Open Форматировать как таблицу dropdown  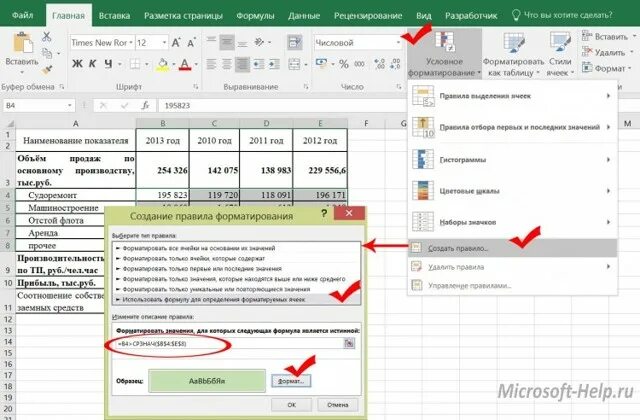pos(513,55)
